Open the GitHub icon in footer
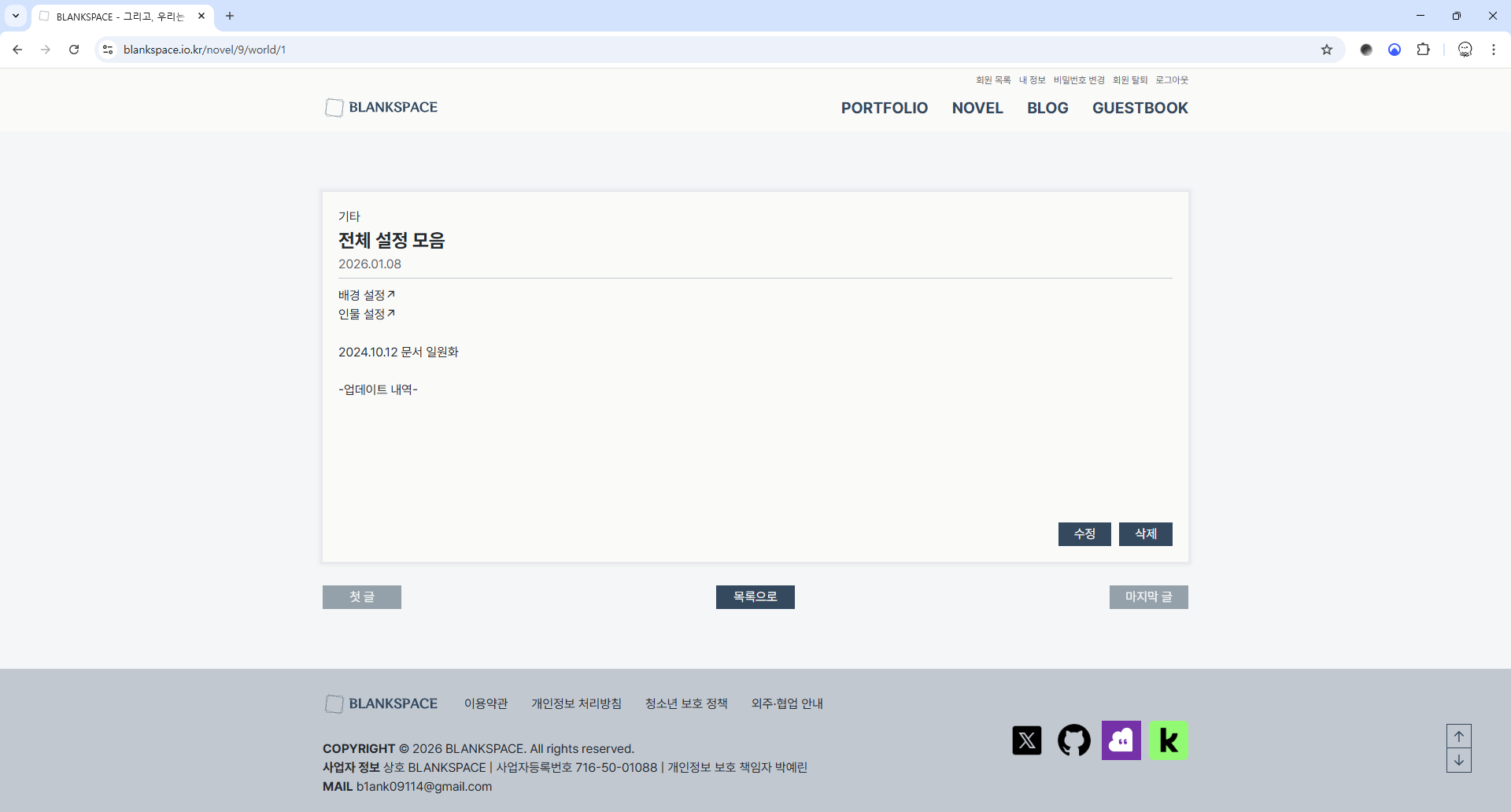 pos(1073,740)
